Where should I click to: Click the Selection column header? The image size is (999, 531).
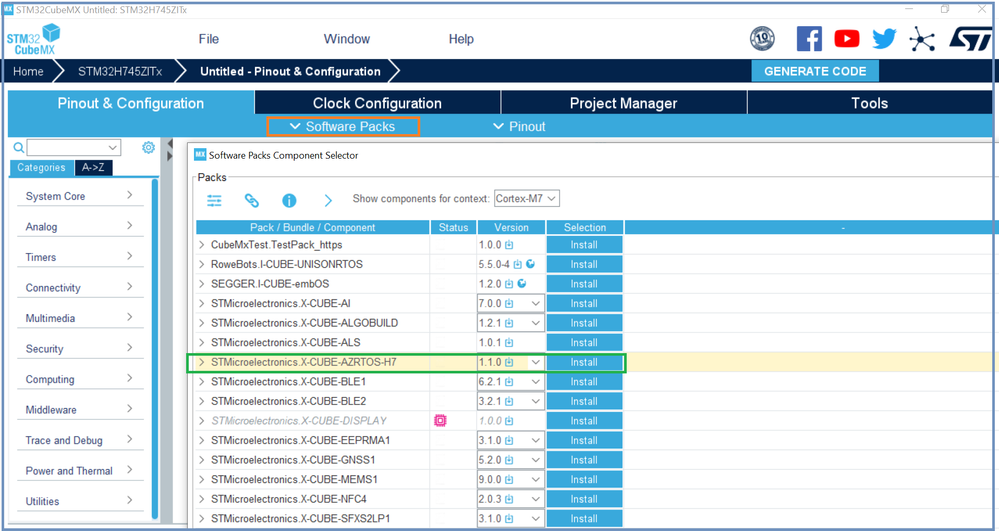585,228
